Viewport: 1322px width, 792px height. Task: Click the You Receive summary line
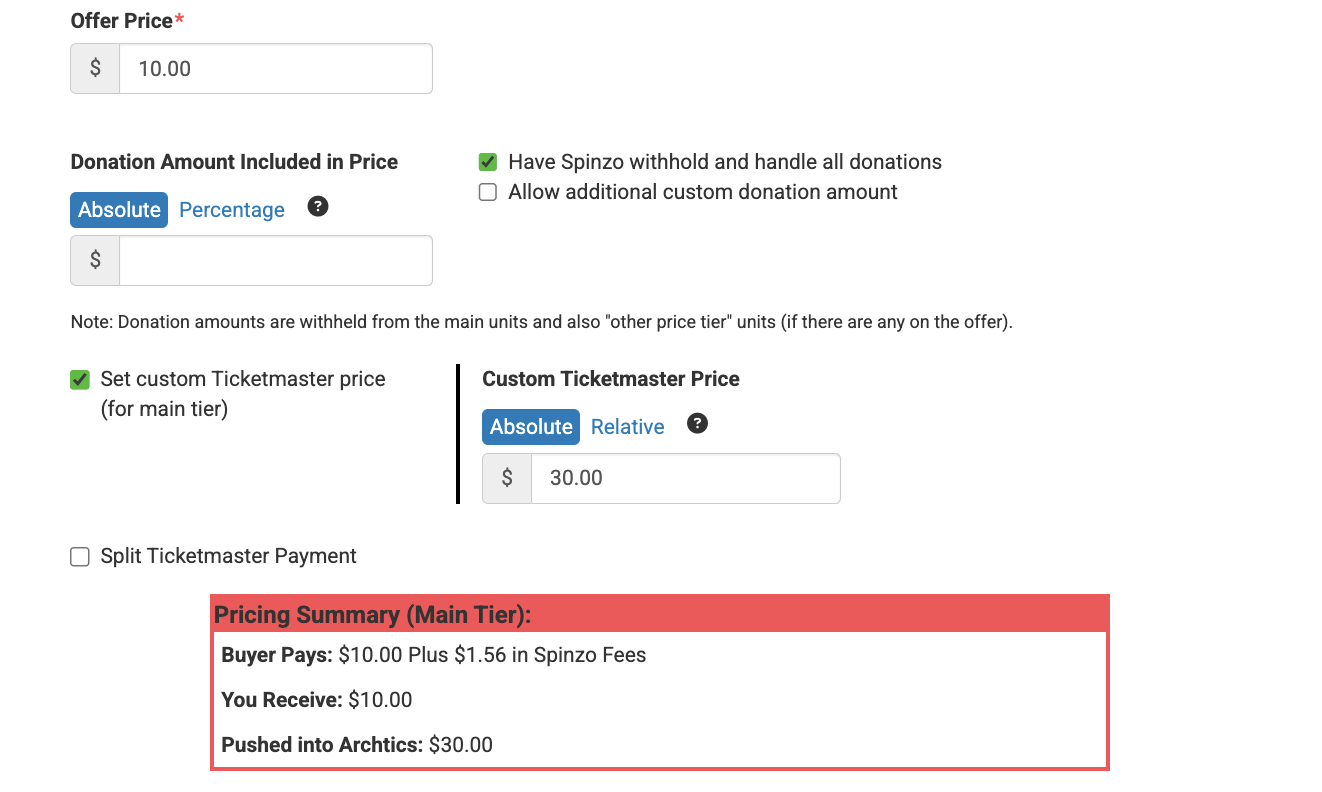pyautogui.click(x=316, y=700)
